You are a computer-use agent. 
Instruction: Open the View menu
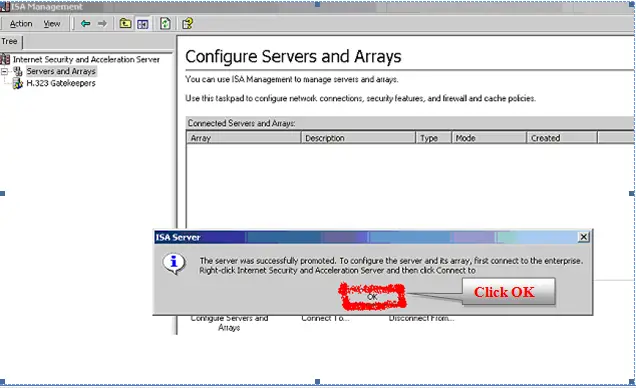coord(52,24)
